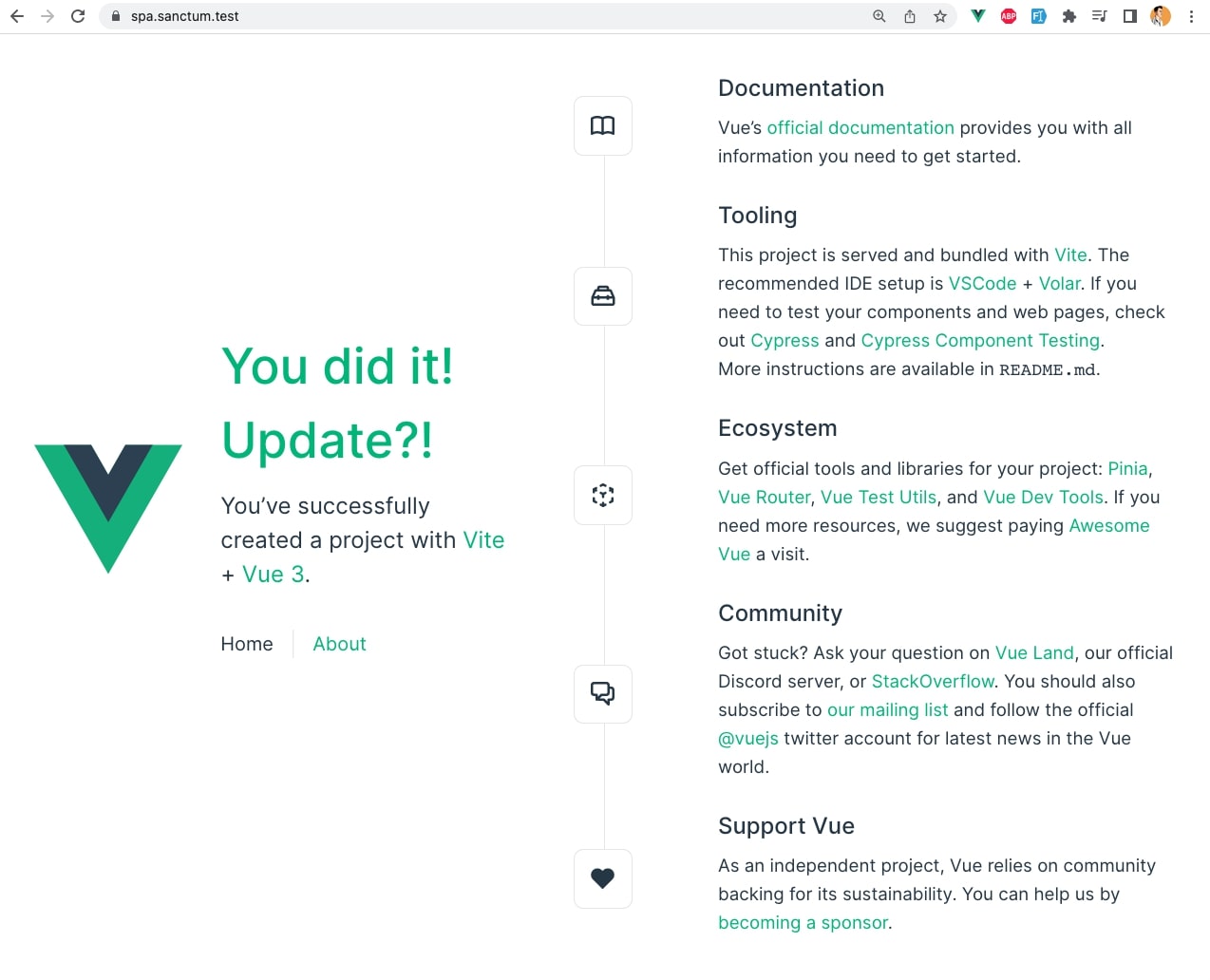Screen dimensions: 1210x980
Task: Open the Chrome three-dot menu
Action: tap(1191, 16)
